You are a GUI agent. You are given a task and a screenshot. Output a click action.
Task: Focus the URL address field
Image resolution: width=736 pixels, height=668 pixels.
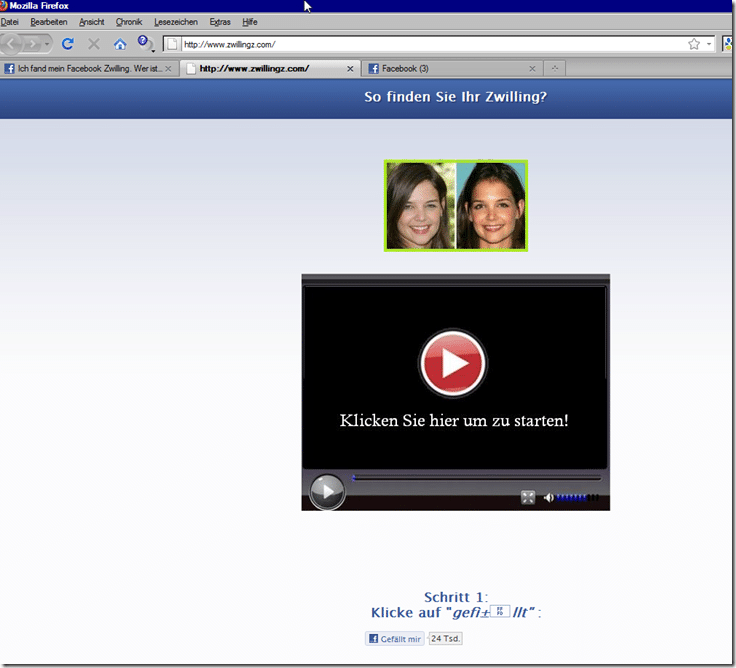point(432,44)
